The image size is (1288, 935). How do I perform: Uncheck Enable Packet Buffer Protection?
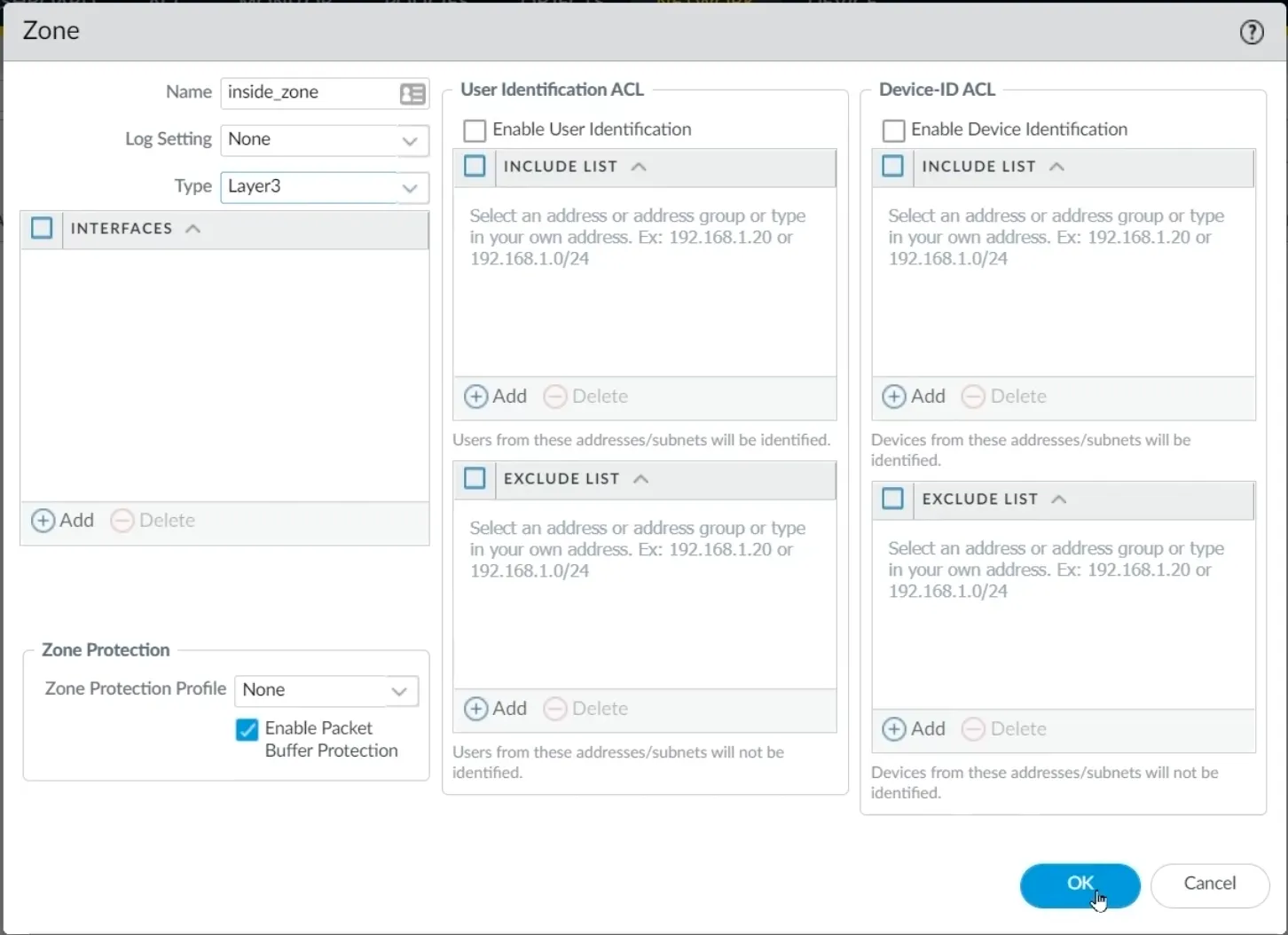[x=247, y=729]
